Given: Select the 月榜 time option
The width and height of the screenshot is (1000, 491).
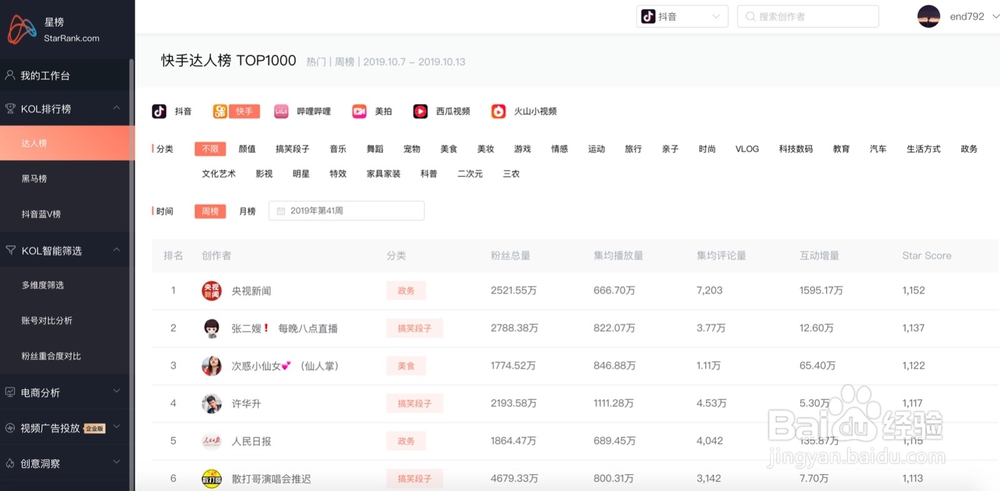Looking at the screenshot, I should [247, 211].
